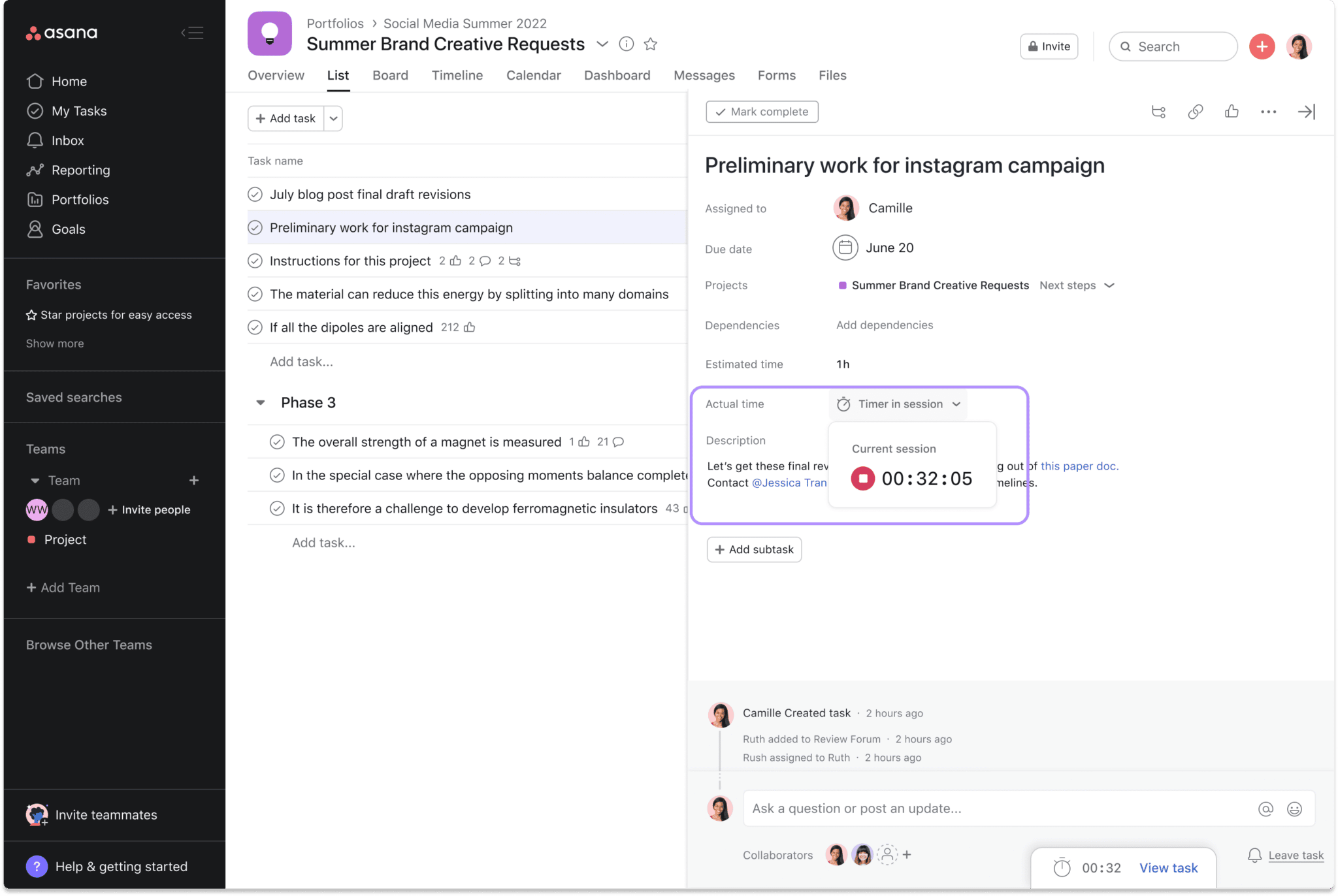This screenshot has height=896, width=1338.
Task: Click the Mark complete button
Action: coord(762,112)
